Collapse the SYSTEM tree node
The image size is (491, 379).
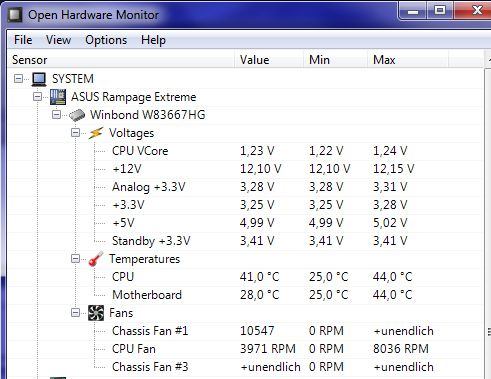coord(19,79)
